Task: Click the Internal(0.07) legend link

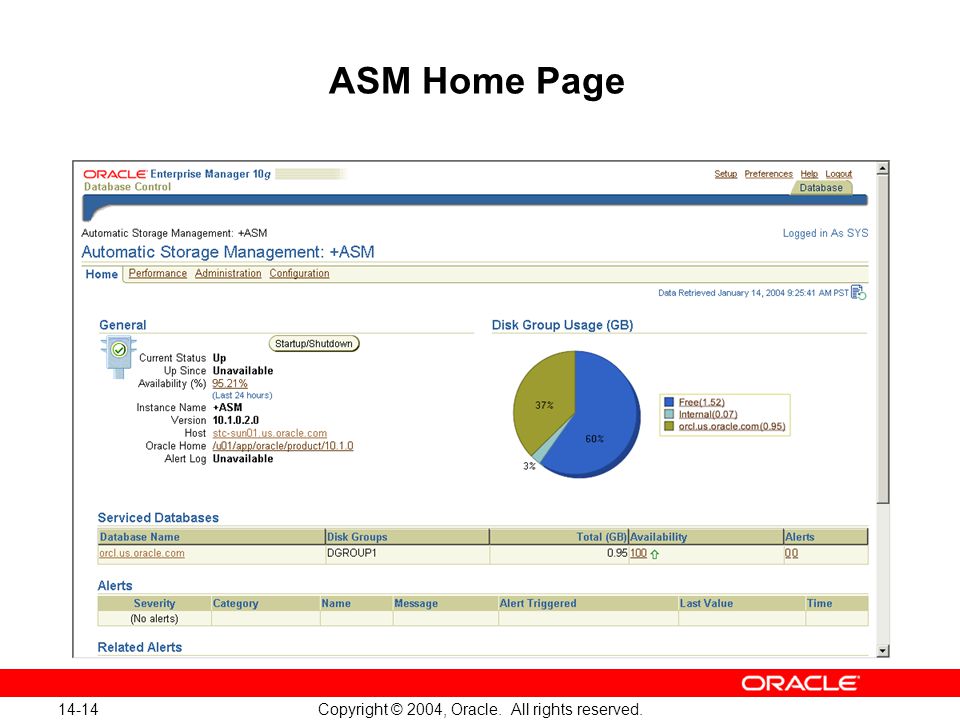Action: pyautogui.click(x=708, y=414)
